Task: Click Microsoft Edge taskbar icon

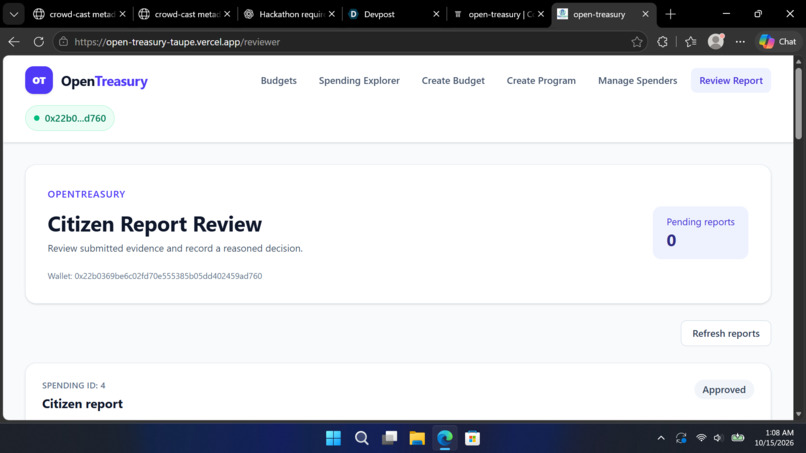Action: point(445,438)
